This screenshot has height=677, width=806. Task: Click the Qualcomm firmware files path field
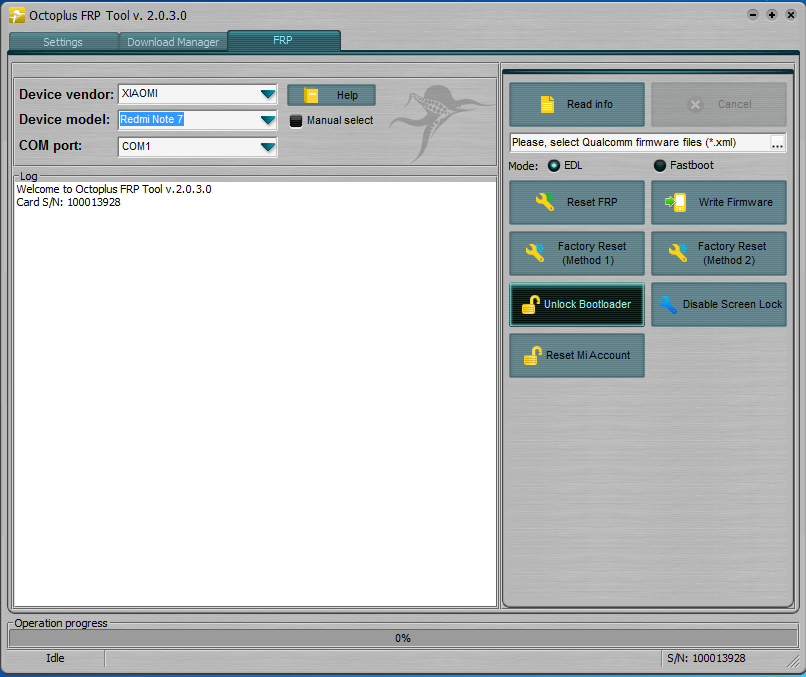(640, 142)
